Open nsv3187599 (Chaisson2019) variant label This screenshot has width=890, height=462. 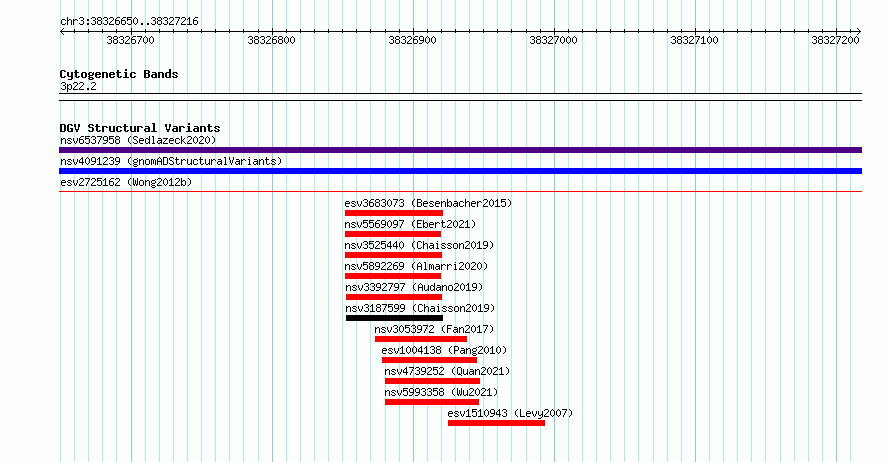tap(421, 308)
